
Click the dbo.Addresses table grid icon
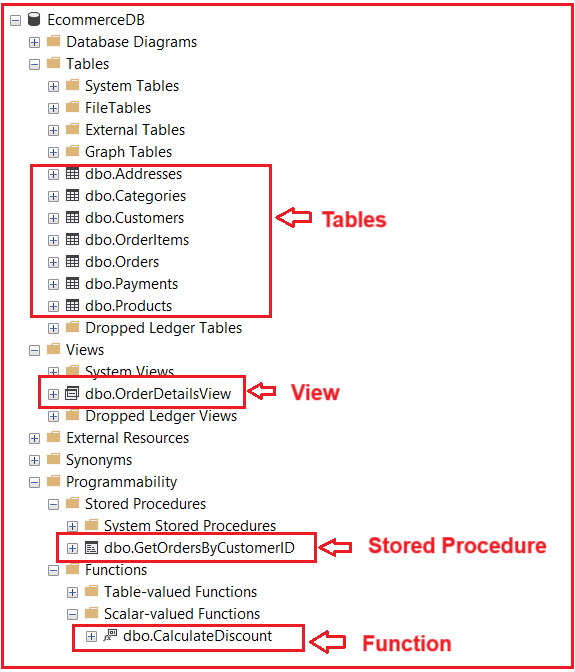pyautogui.click(x=72, y=174)
